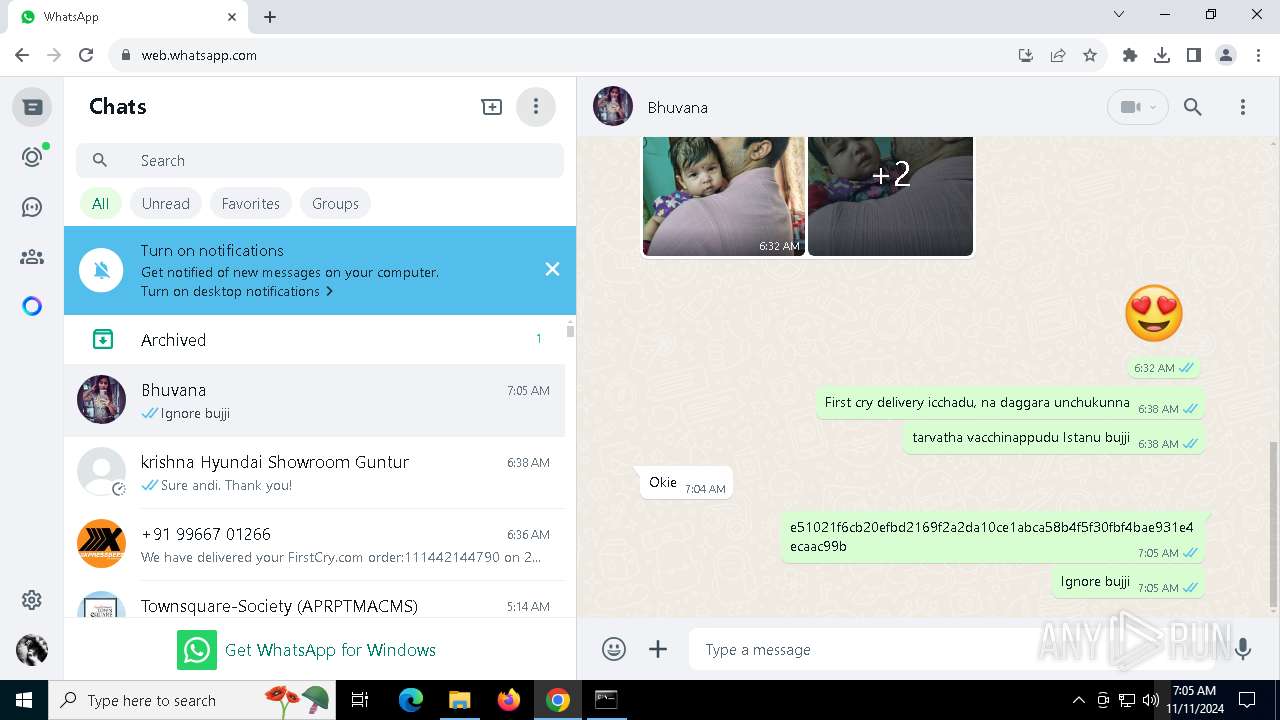Switch to the WhatsApp browser tab
The width and height of the screenshot is (1280, 720).
coord(128,17)
